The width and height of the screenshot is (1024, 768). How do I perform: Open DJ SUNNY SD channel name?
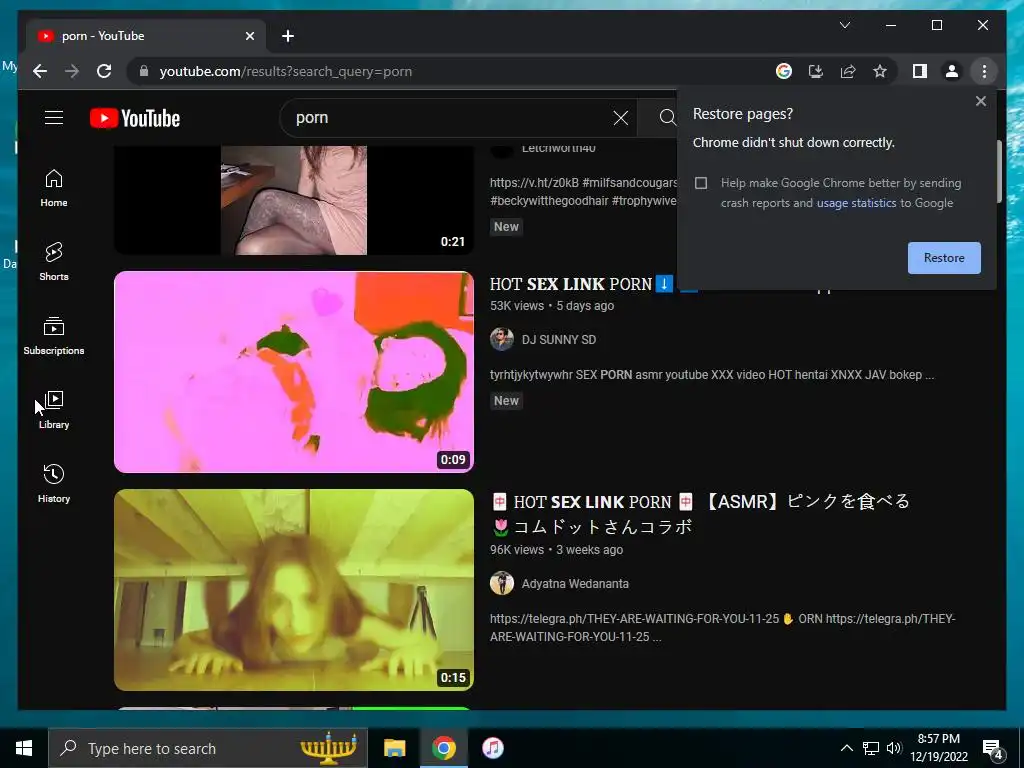(558, 340)
